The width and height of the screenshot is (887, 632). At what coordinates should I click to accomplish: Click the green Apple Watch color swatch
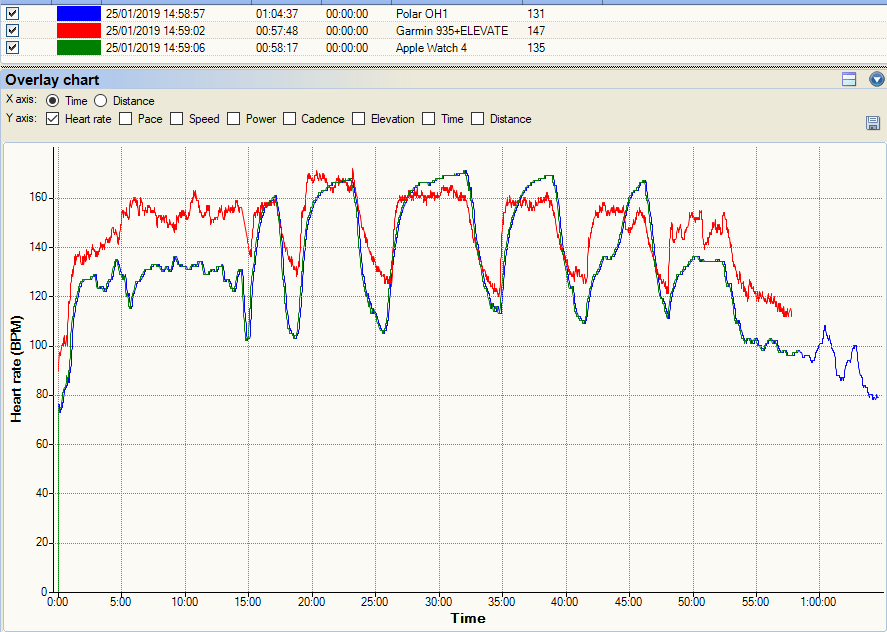79,48
